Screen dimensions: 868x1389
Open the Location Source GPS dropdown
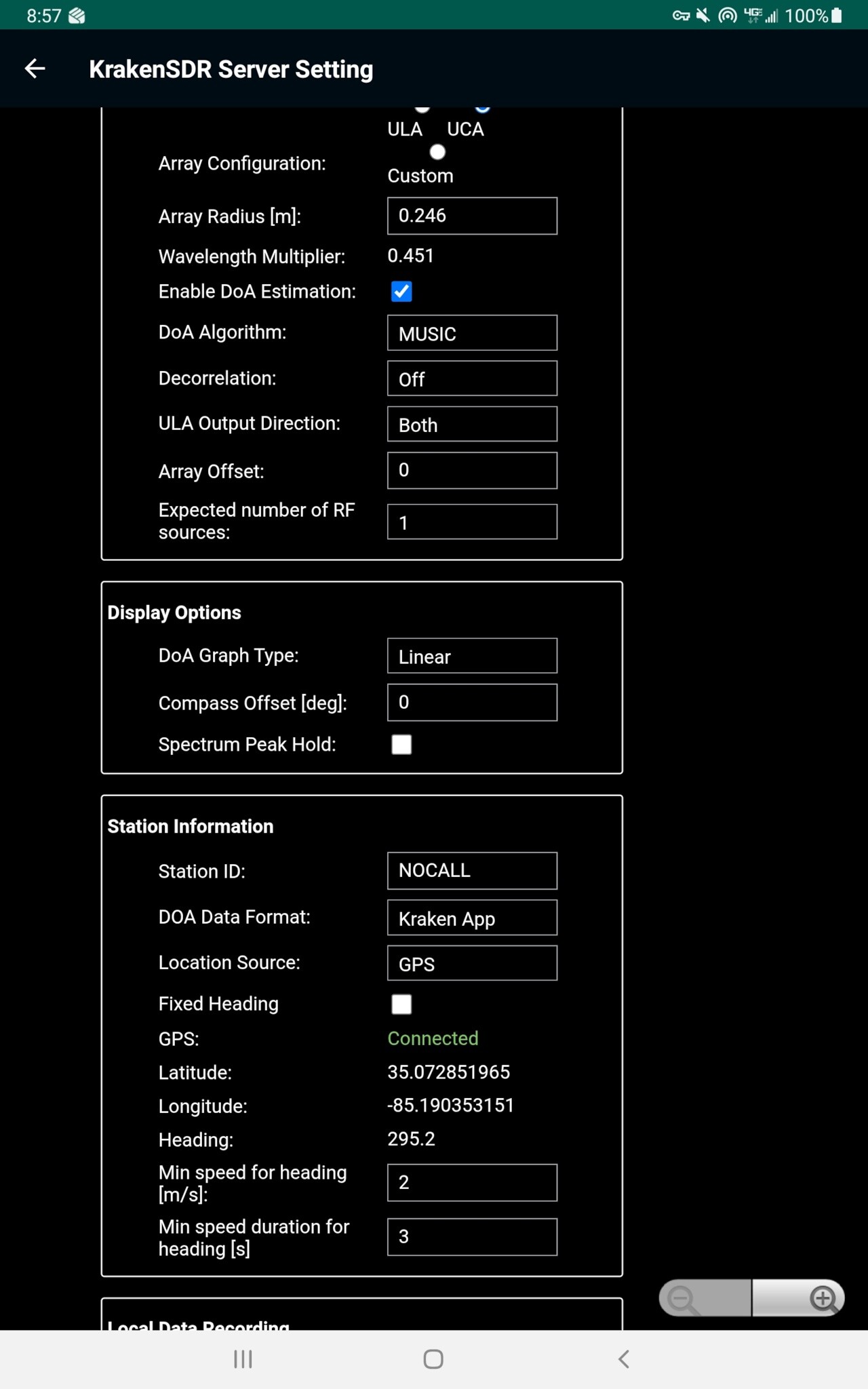472,963
